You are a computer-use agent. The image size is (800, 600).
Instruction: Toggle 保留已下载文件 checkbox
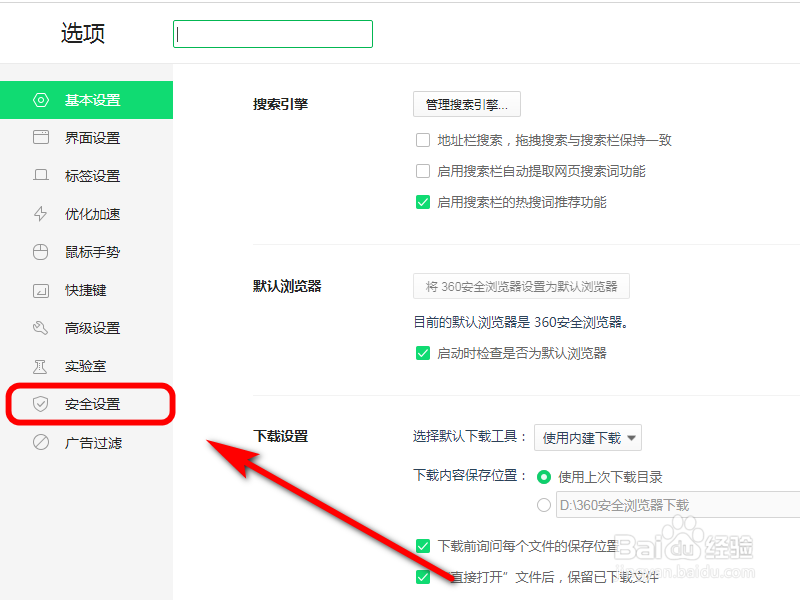[x=423, y=577]
